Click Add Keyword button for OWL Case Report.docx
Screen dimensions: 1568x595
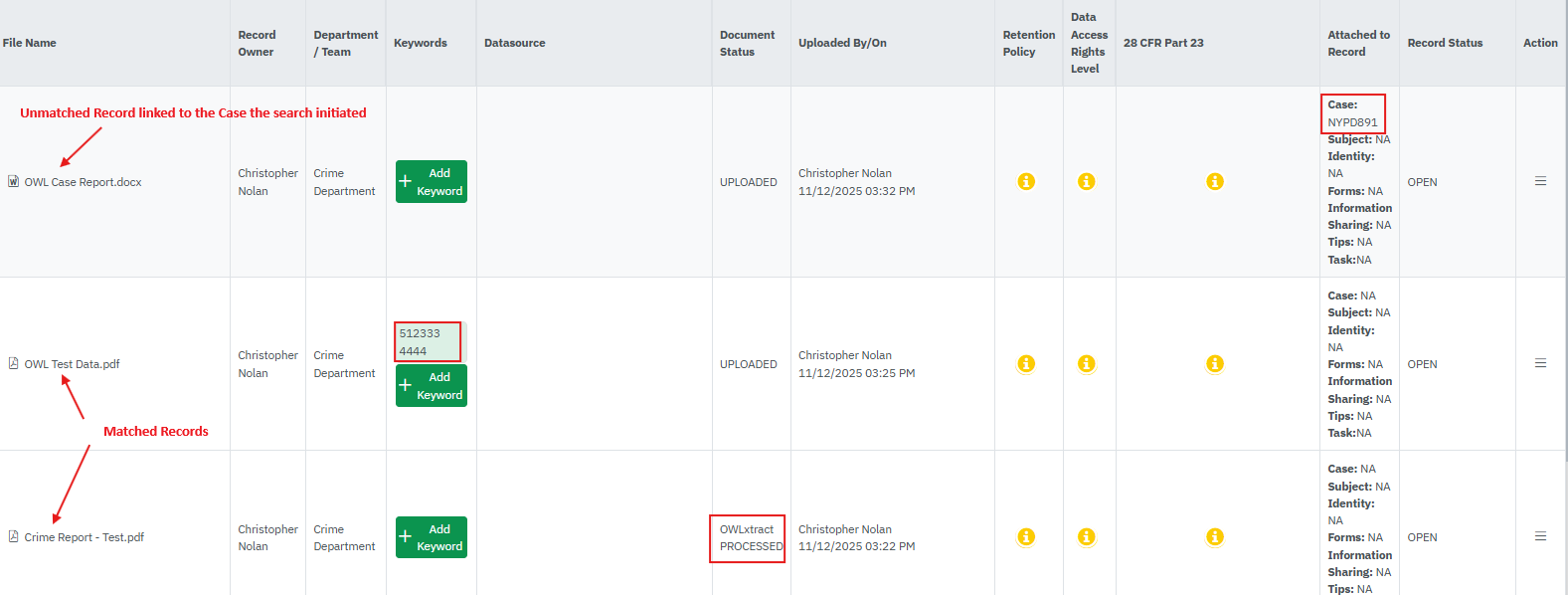click(432, 182)
